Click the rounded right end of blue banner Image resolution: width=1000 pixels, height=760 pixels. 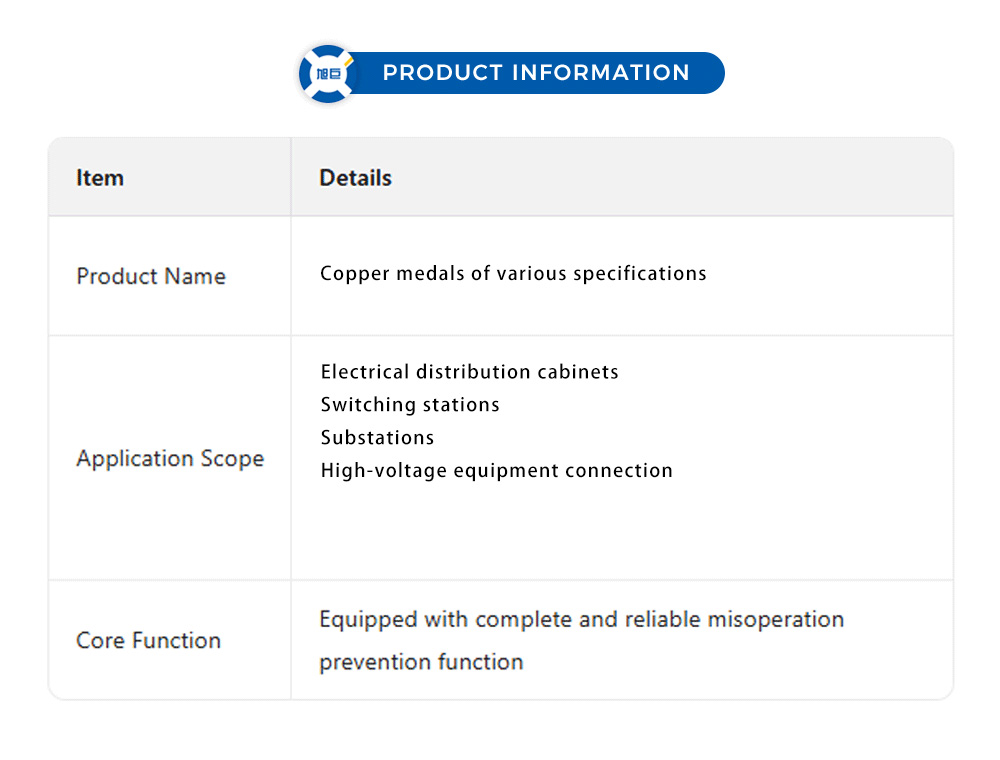click(712, 73)
